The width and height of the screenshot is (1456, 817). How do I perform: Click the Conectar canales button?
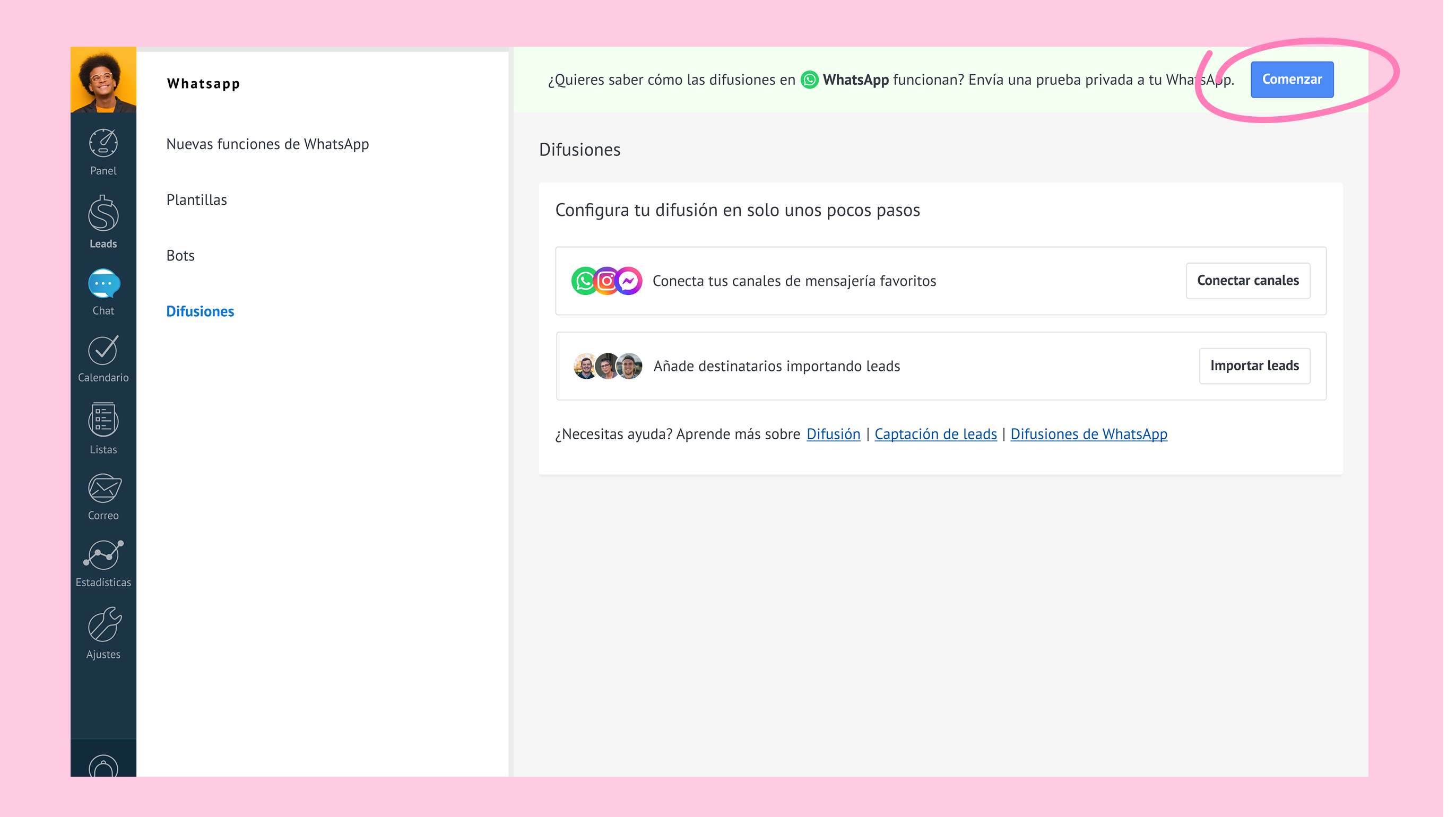click(x=1247, y=281)
